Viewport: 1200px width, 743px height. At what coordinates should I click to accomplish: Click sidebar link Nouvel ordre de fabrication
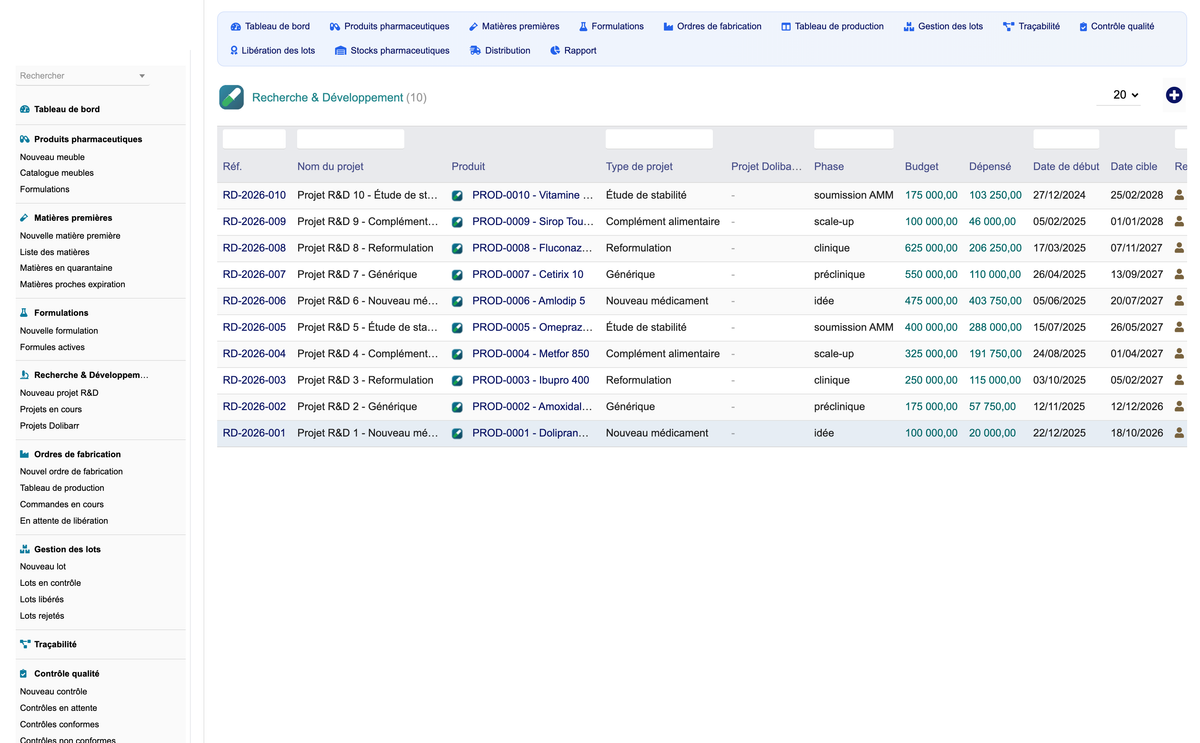click(x=72, y=472)
